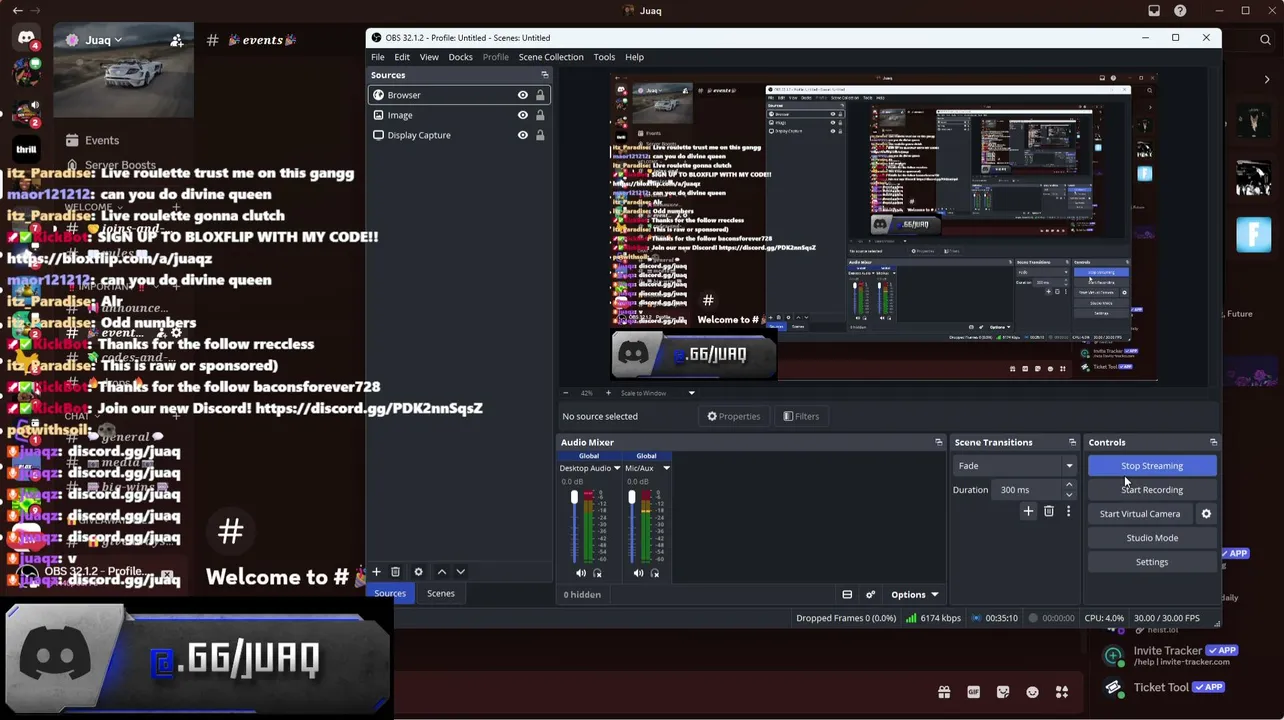The width and height of the screenshot is (1284, 720).
Task: Move source down with arrow icon
Action: point(460,572)
